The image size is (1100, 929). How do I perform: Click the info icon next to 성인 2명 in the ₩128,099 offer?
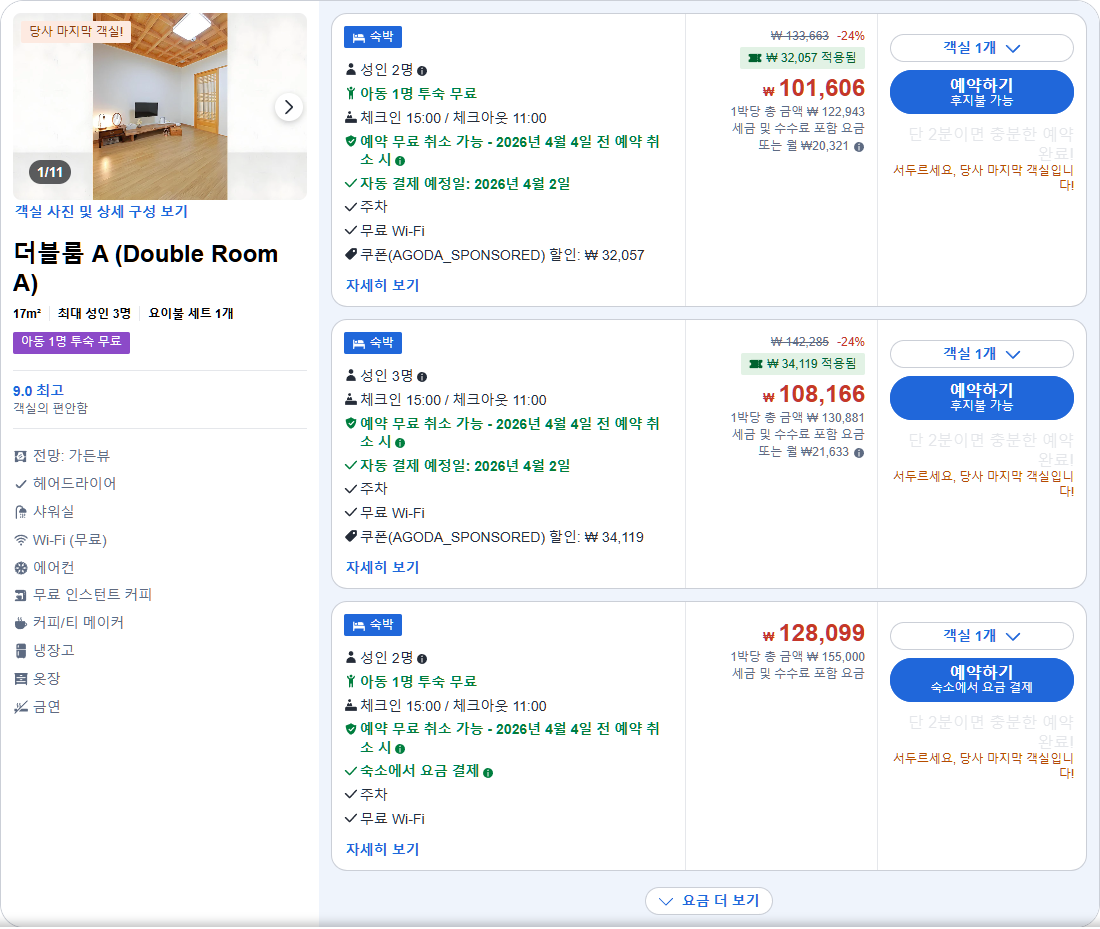pos(422,659)
